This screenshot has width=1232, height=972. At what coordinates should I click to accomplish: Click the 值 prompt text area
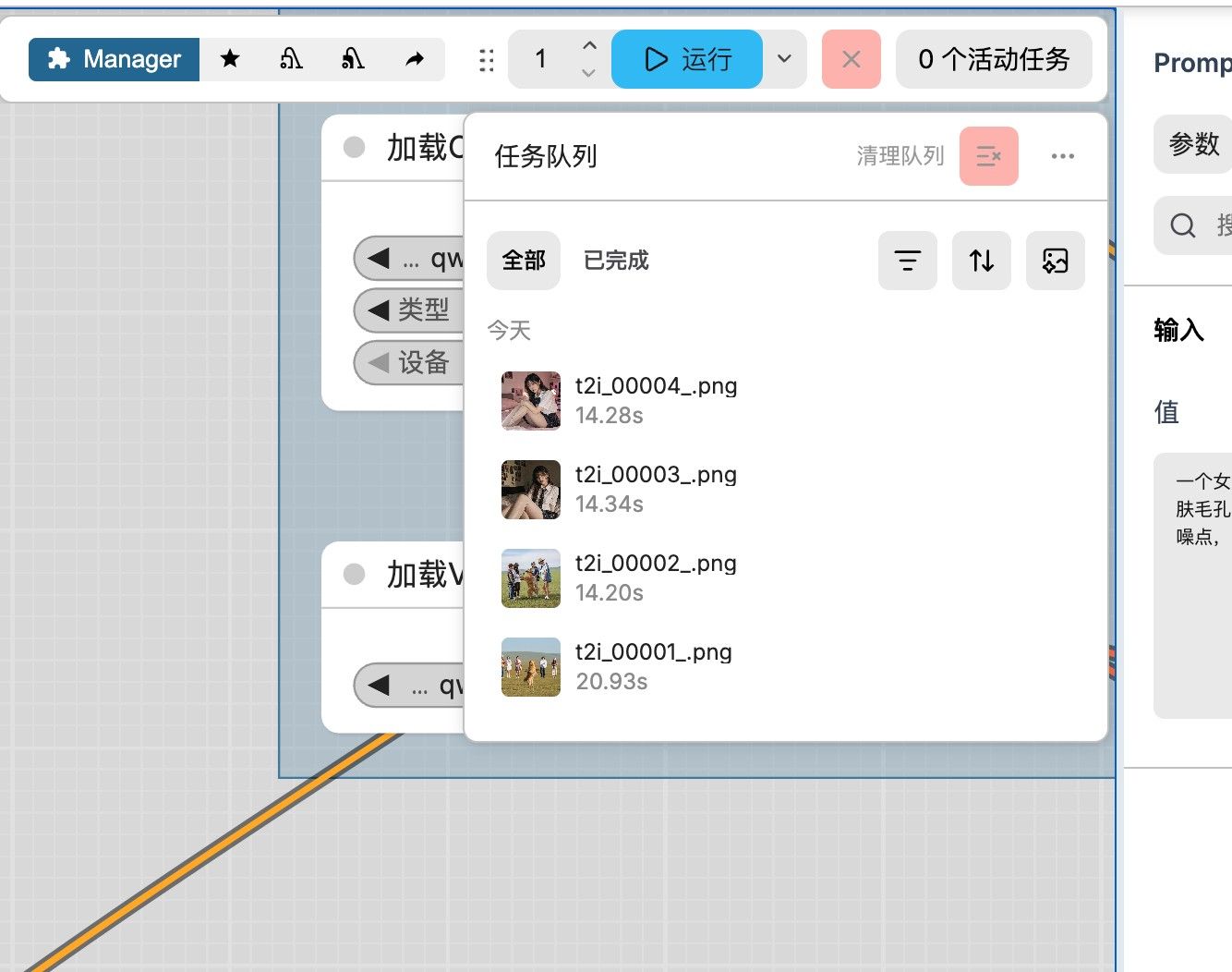[x=1193, y=586]
